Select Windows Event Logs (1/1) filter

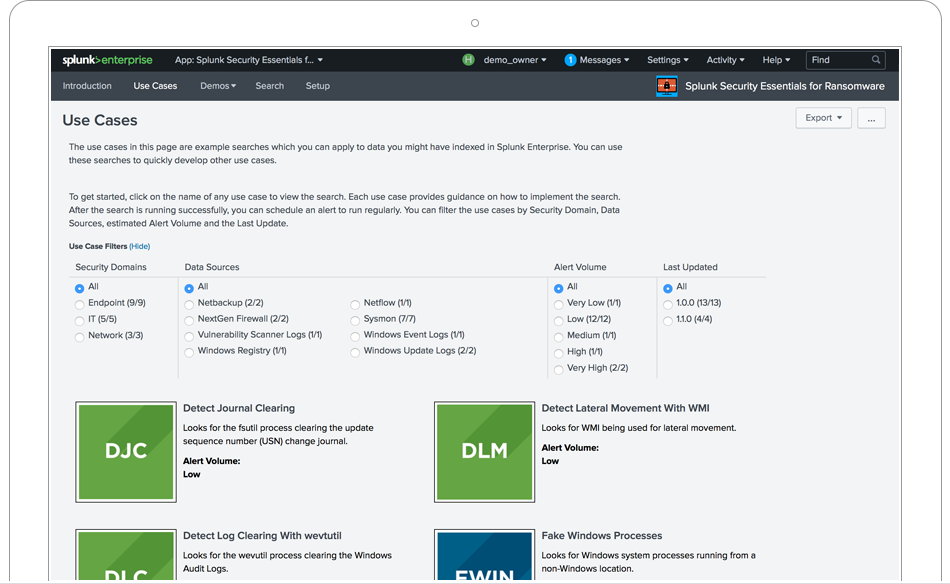pos(355,336)
